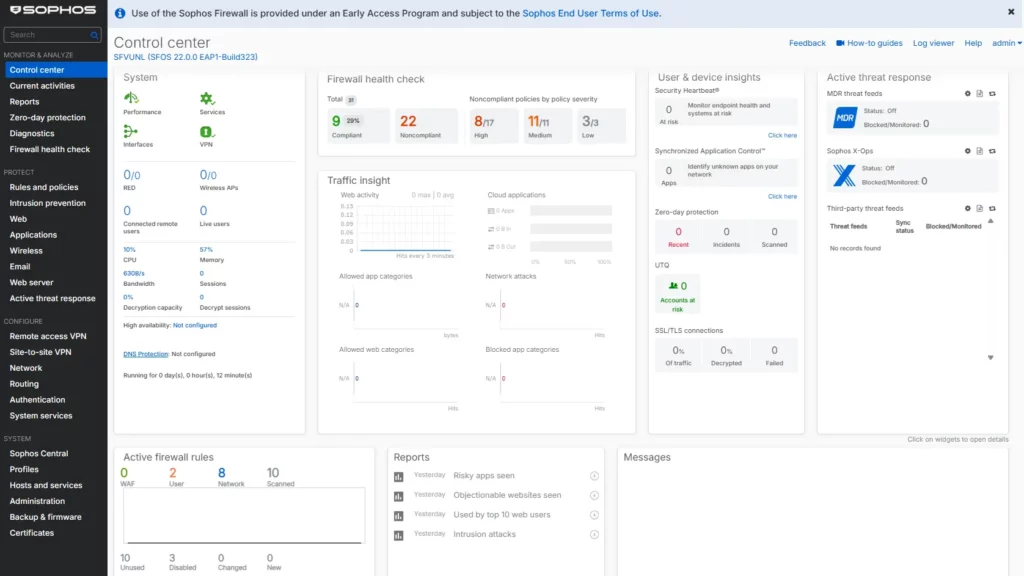1024x576 pixels.
Task: Open the Sophos End User Terms of Use
Action: [593, 13]
